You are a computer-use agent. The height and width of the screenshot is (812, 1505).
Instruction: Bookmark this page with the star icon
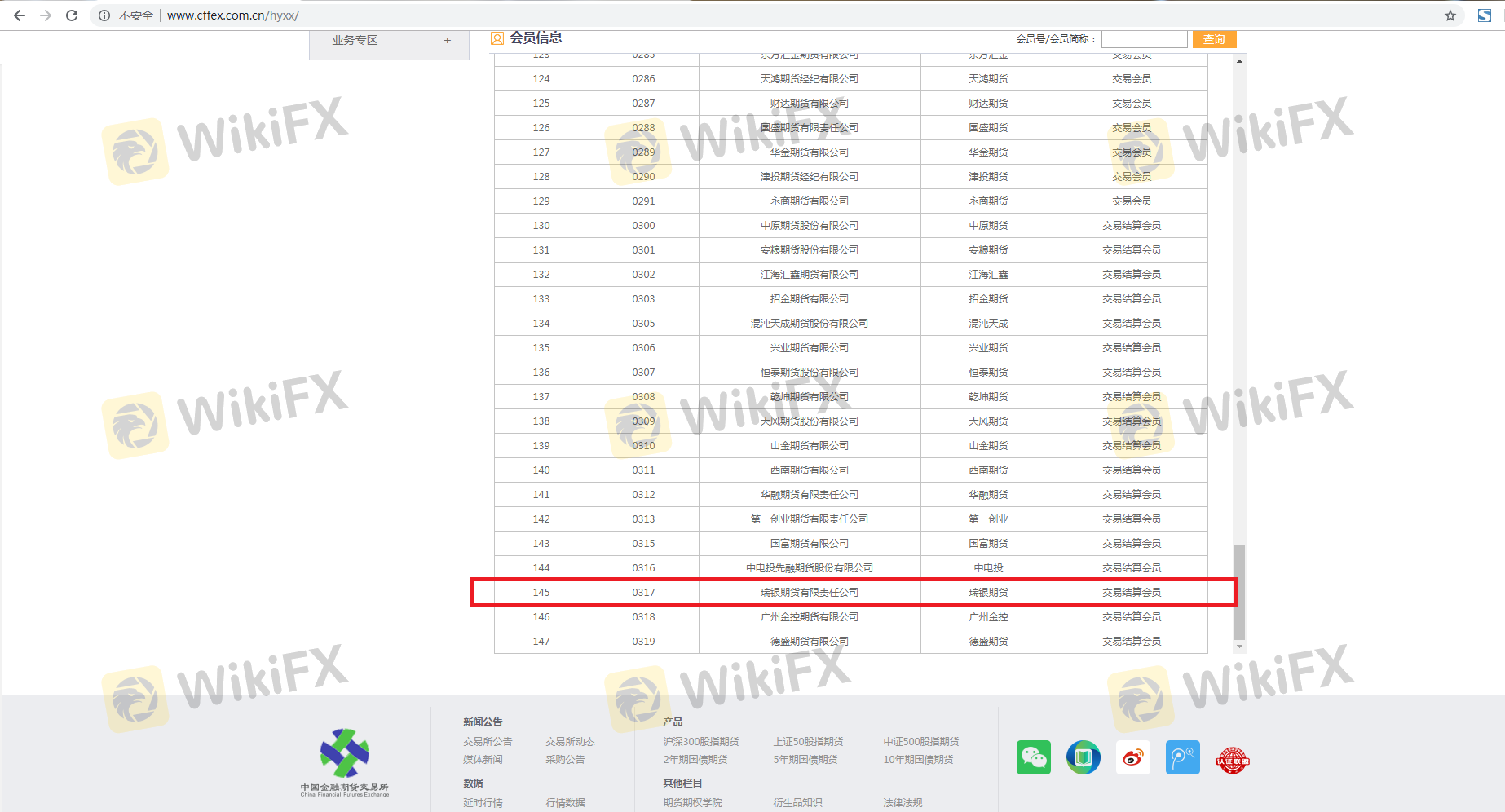click(1450, 15)
